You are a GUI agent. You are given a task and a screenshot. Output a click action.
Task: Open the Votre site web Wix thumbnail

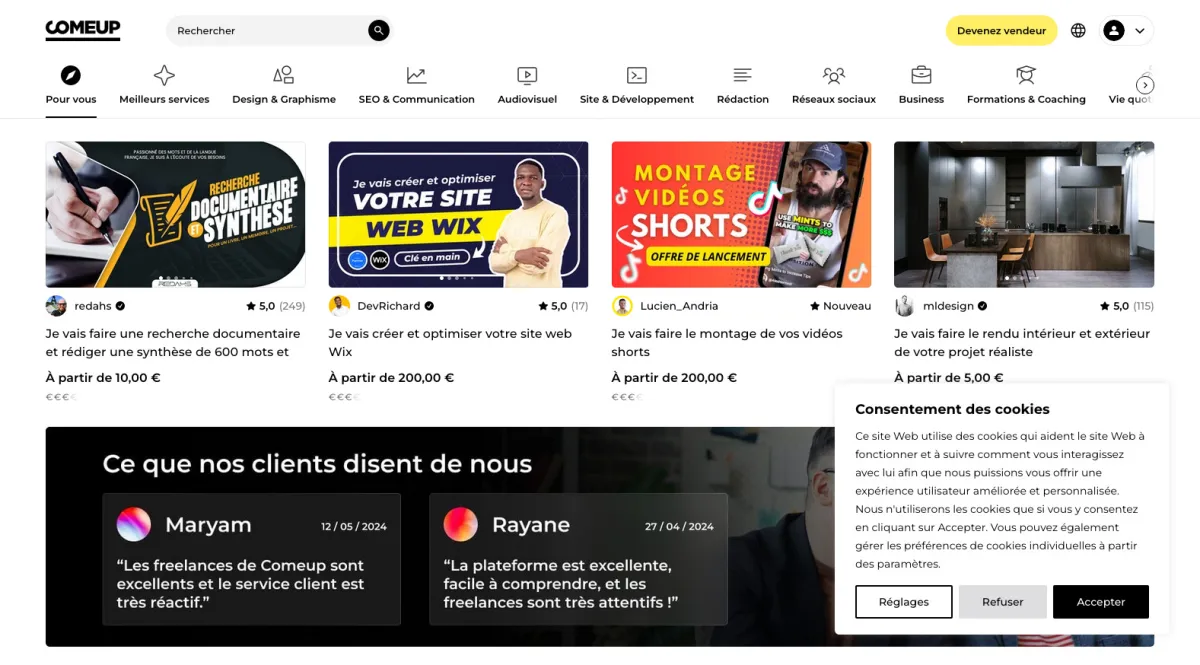[458, 214]
